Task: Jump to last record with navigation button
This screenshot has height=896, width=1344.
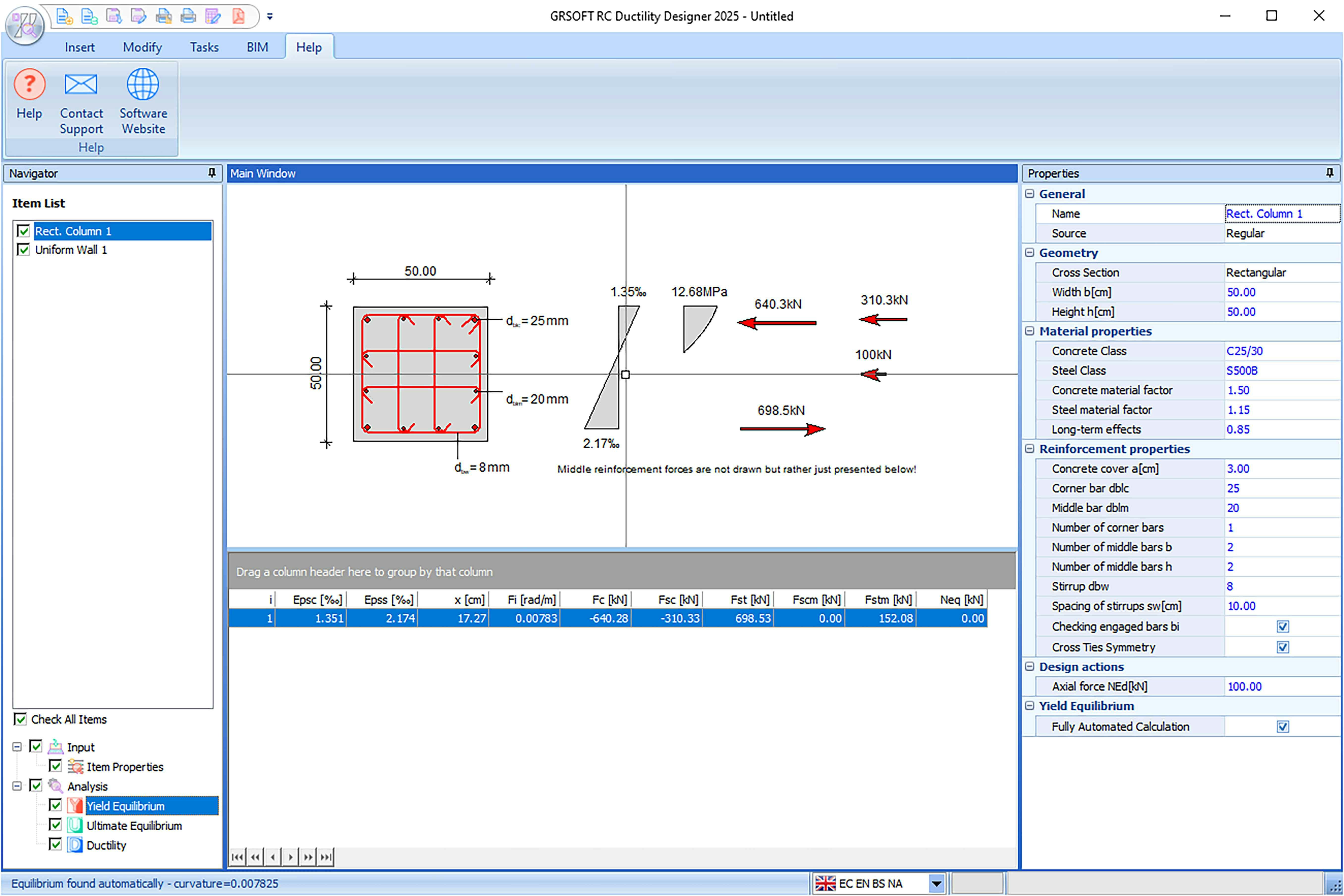Action: (x=326, y=857)
